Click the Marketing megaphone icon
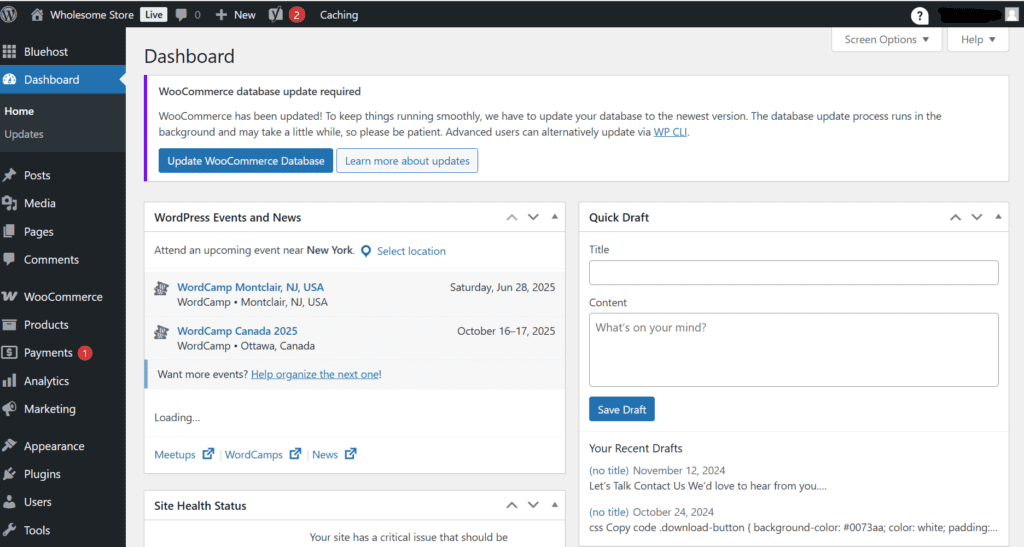This screenshot has height=547, width=1024. click(x=9, y=409)
